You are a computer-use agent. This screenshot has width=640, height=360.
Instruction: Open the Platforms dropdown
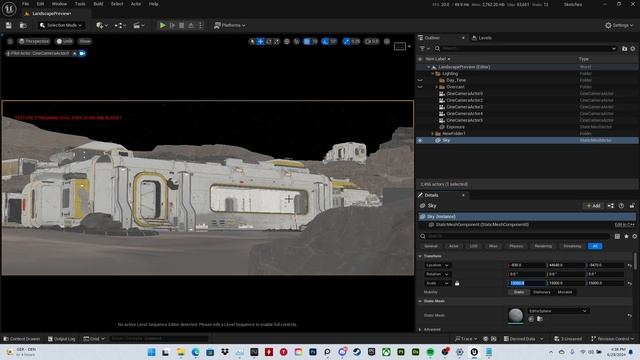click(x=230, y=25)
